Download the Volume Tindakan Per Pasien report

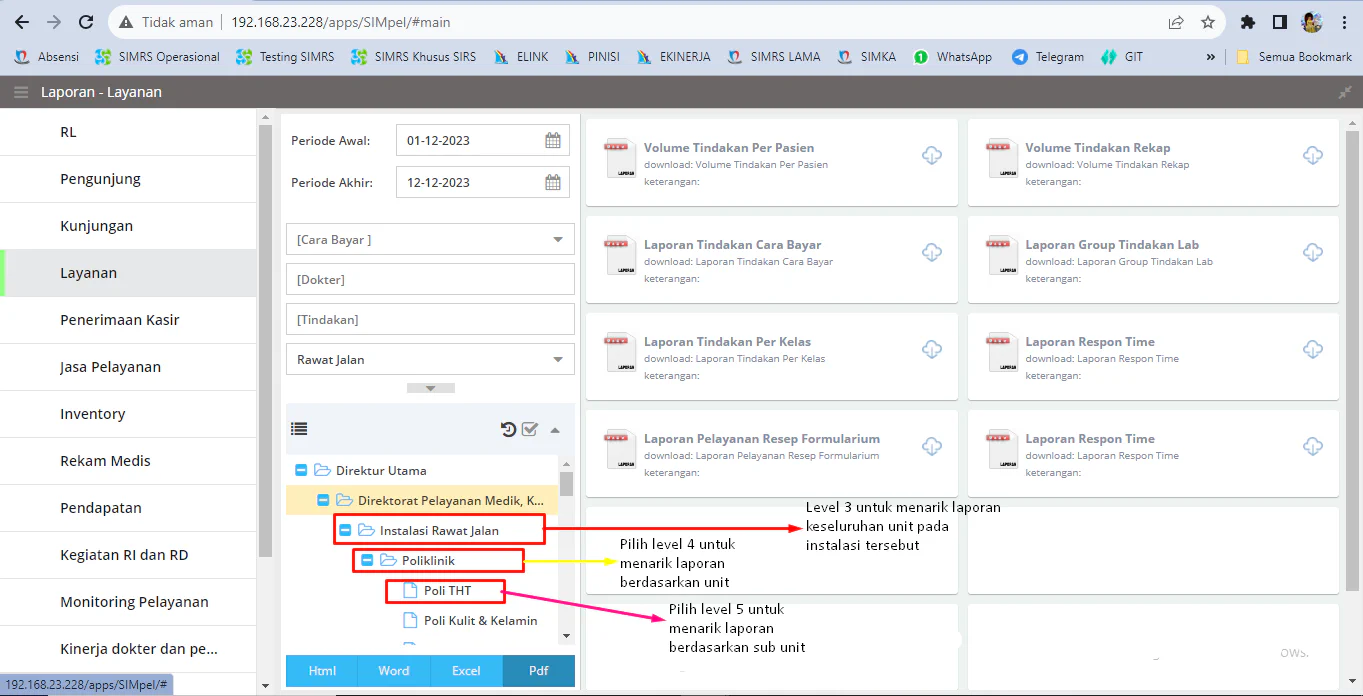pos(931,155)
